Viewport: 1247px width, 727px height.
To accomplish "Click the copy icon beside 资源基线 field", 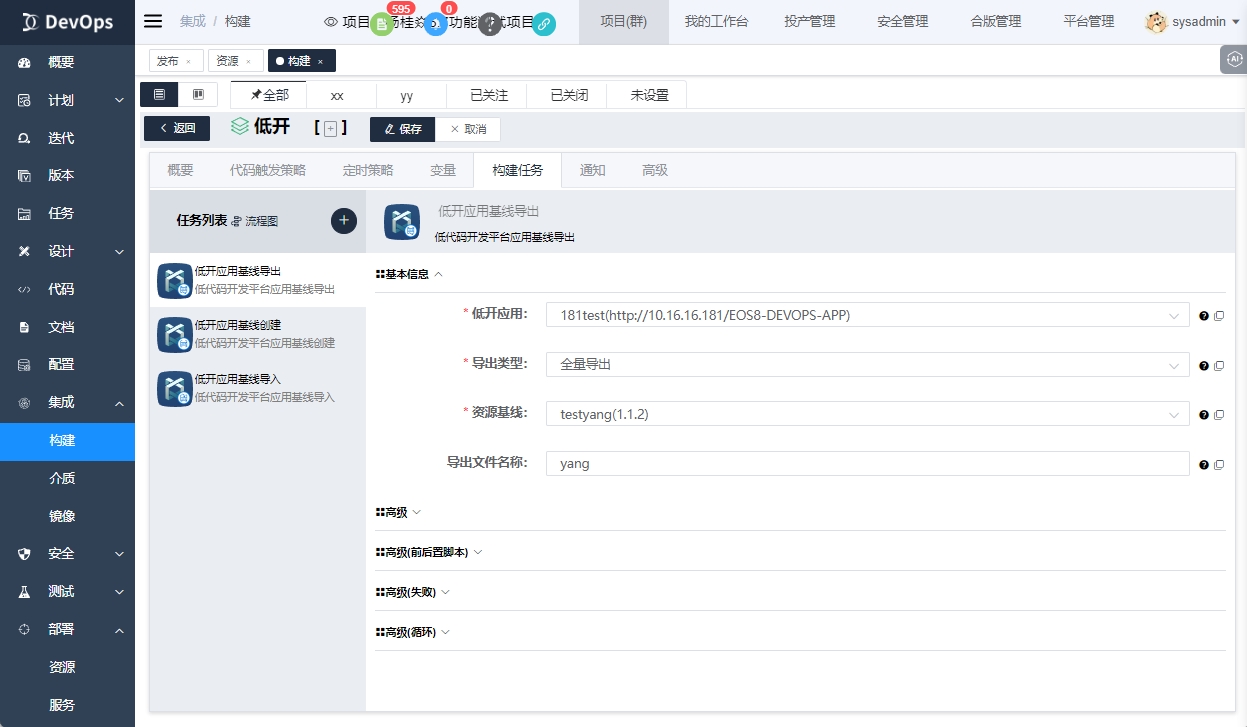I will 1219,414.
